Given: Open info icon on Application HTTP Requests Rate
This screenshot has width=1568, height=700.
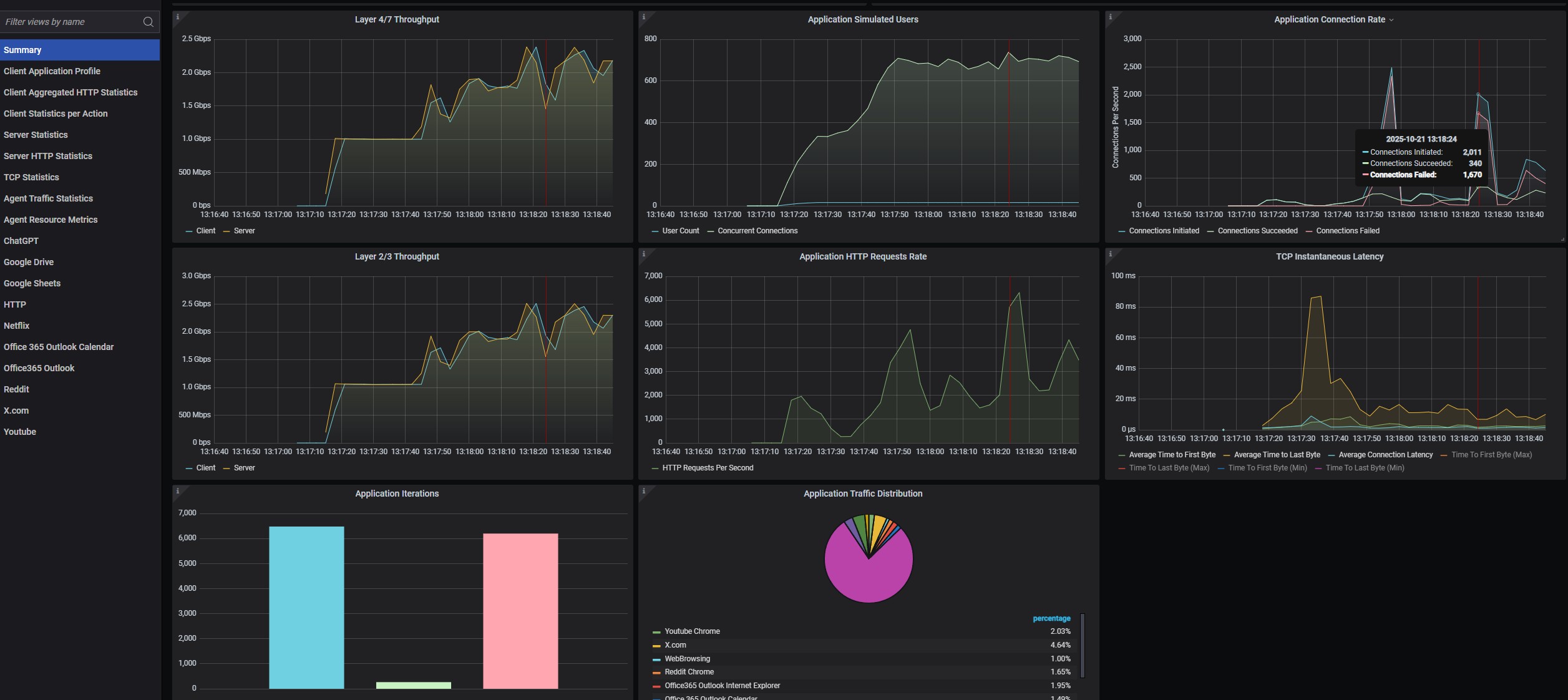Looking at the screenshot, I should point(644,254).
